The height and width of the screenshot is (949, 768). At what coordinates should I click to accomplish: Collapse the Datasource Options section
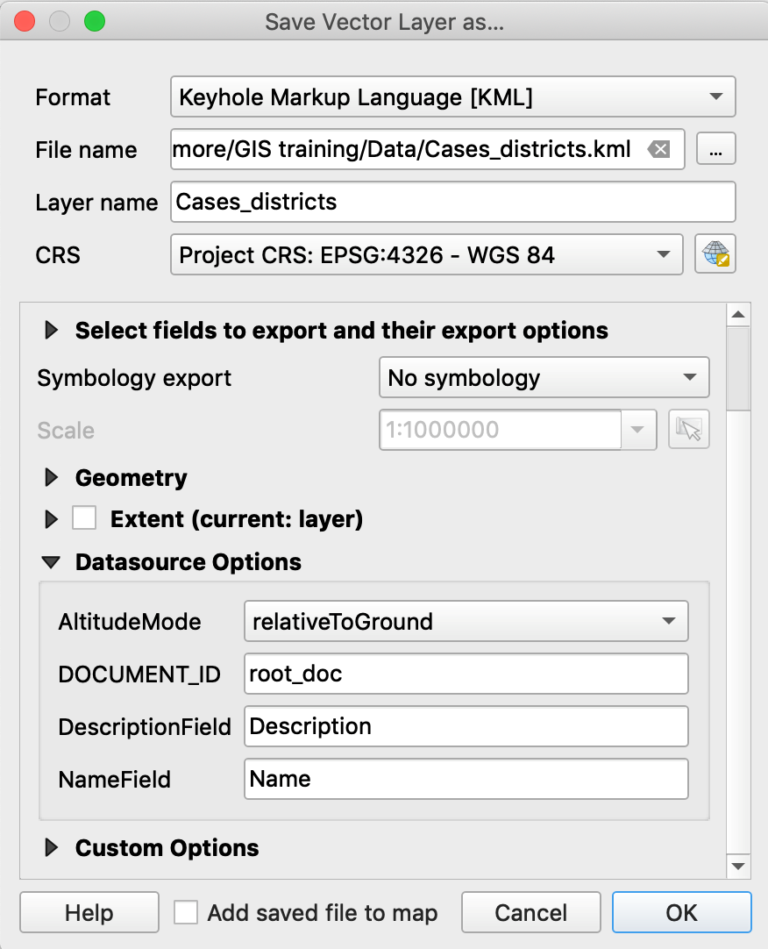click(51, 562)
